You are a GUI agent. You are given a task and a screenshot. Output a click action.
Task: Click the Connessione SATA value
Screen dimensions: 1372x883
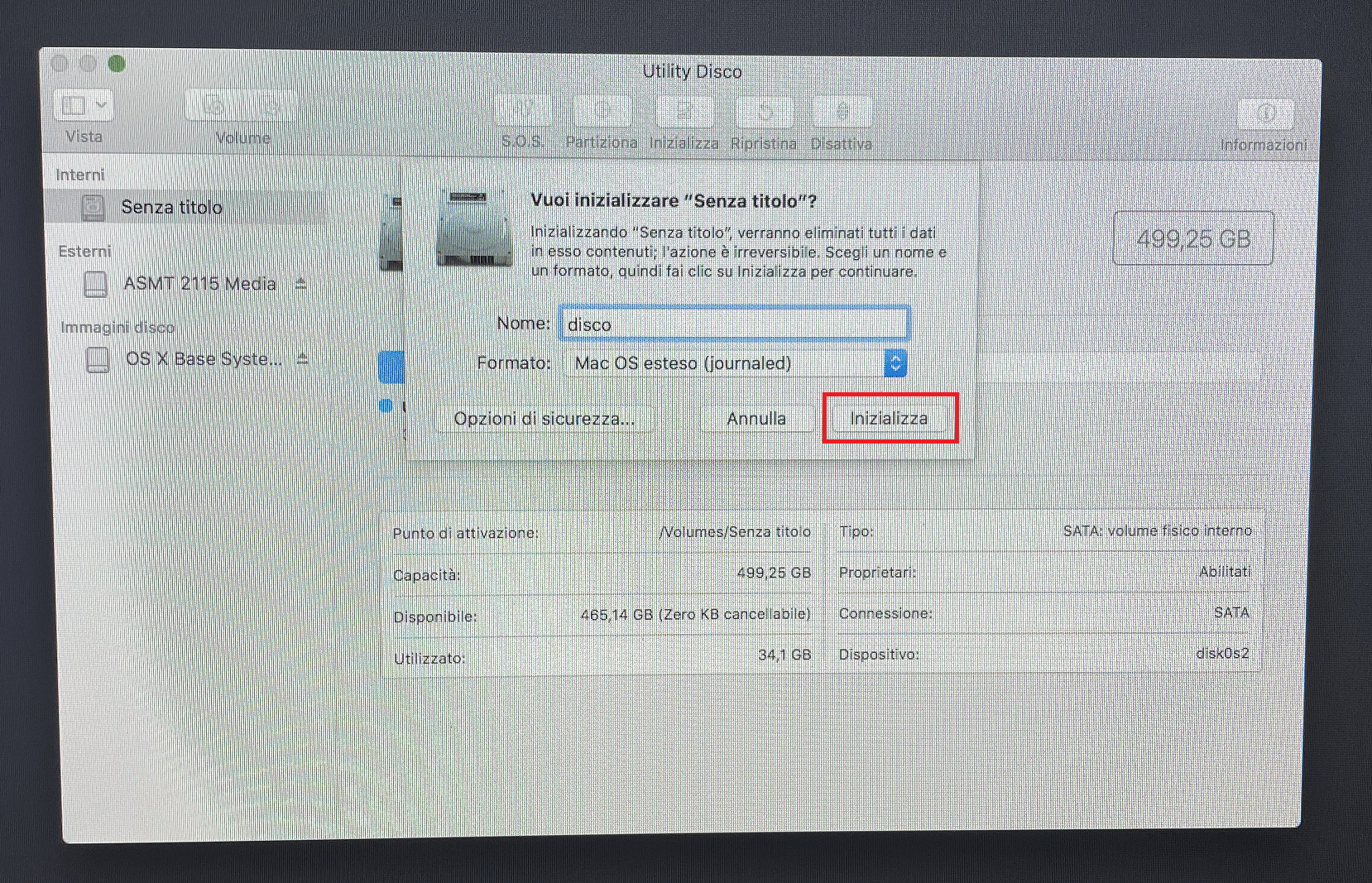[1231, 612]
